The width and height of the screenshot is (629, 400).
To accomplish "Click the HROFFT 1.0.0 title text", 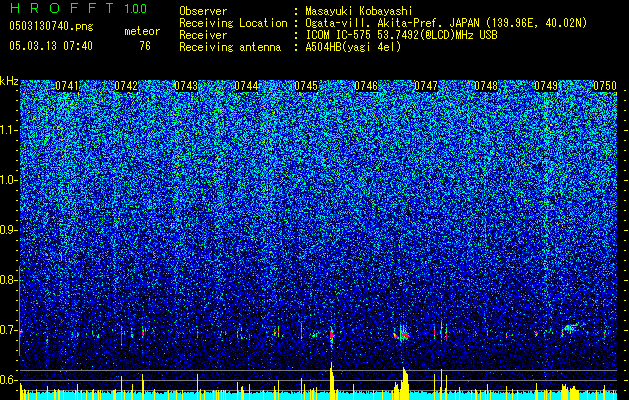I will click(x=78, y=8).
